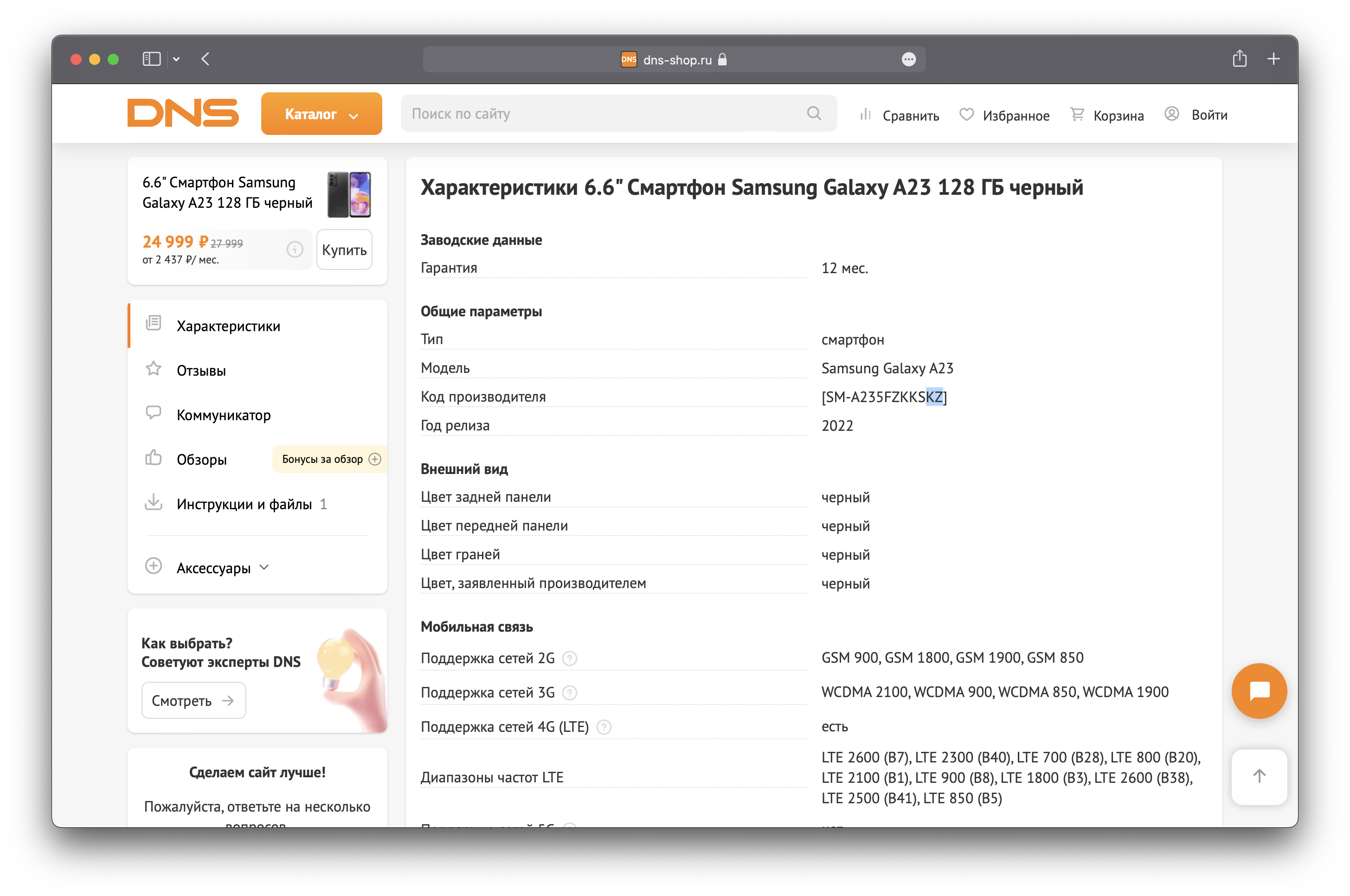
Task: Click the Samsung Galaxy A23 model value
Action: [887, 369]
